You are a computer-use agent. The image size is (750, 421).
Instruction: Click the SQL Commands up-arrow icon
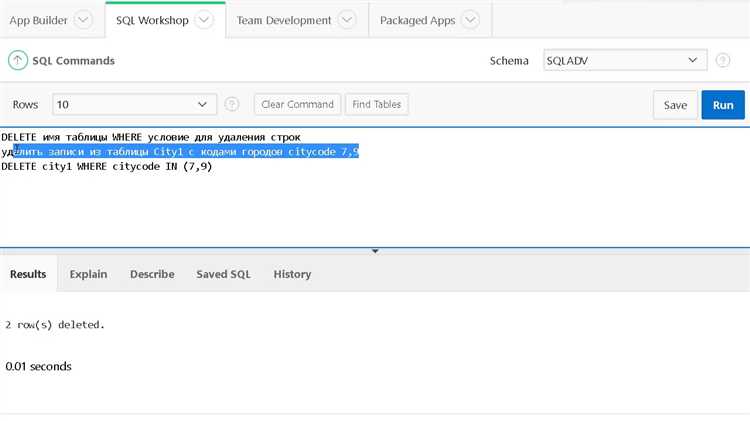(18, 61)
